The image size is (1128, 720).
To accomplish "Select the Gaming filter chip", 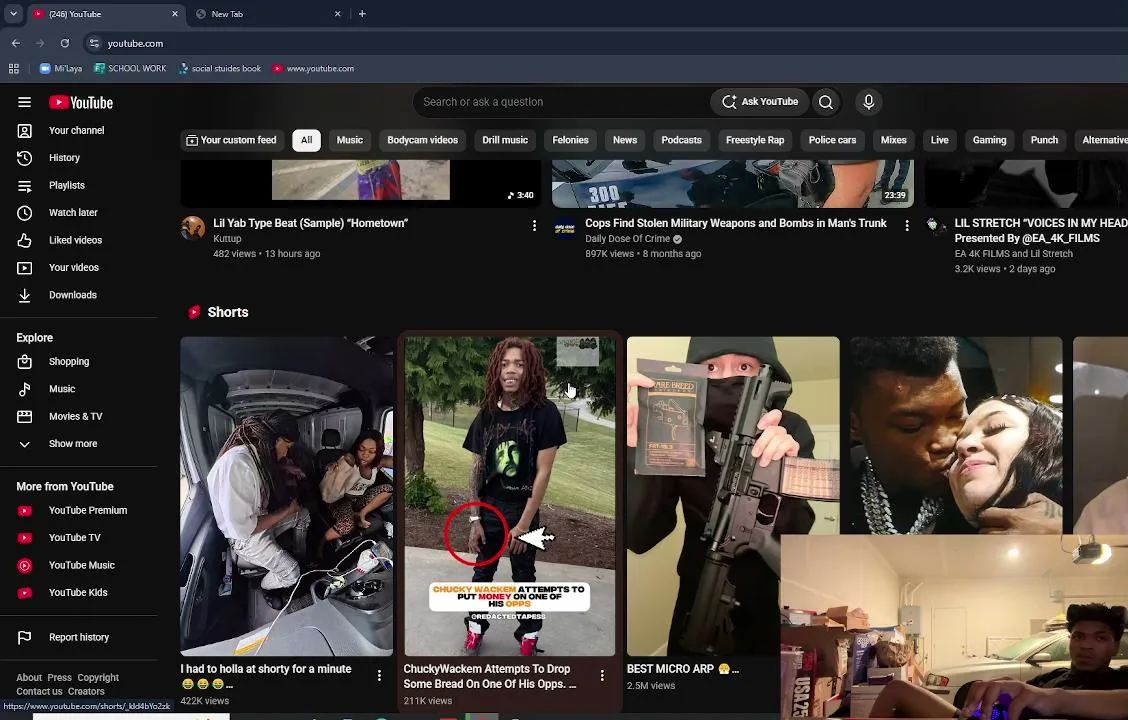I will (x=989, y=140).
